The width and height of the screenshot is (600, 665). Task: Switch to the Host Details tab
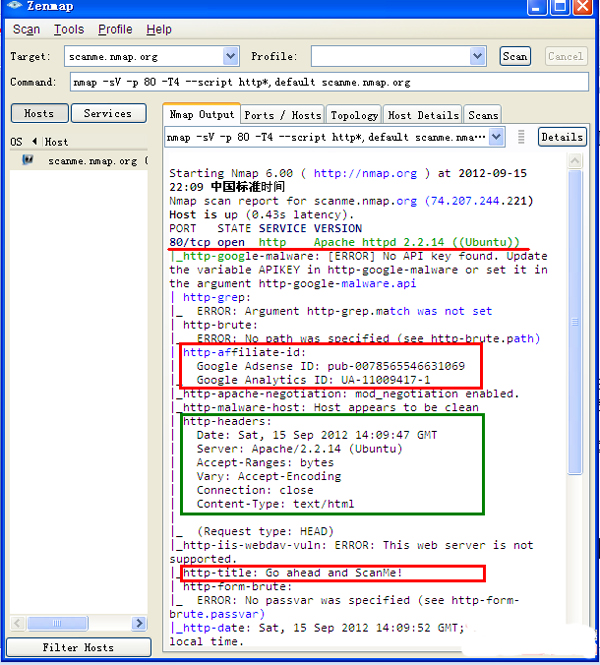423,115
